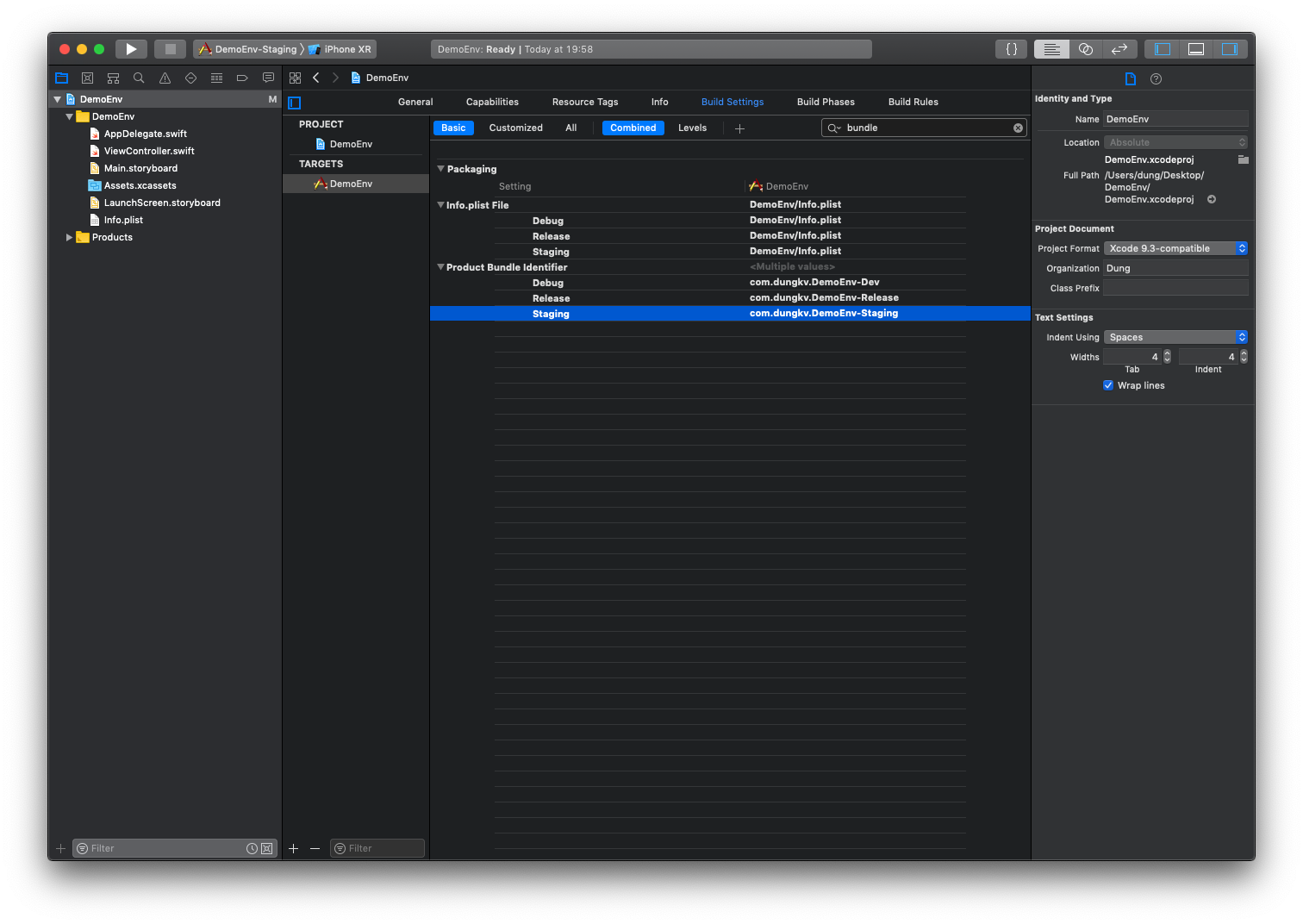1303x924 pixels.
Task: Remove the selected target with minus button
Action: 315,848
